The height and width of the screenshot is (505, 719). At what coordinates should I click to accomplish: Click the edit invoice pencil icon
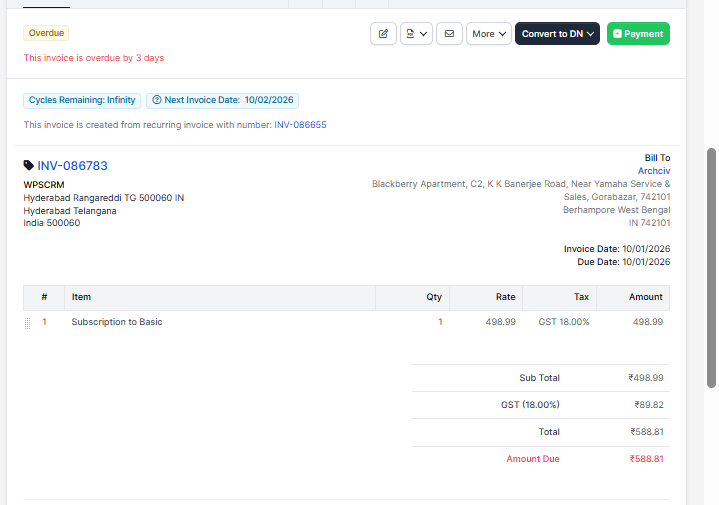[x=383, y=34]
